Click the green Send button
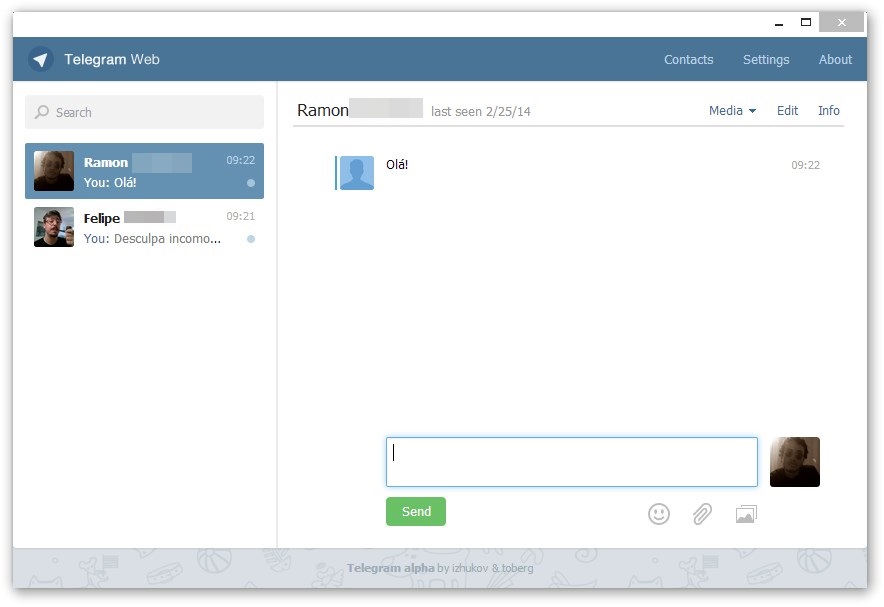 coord(416,511)
